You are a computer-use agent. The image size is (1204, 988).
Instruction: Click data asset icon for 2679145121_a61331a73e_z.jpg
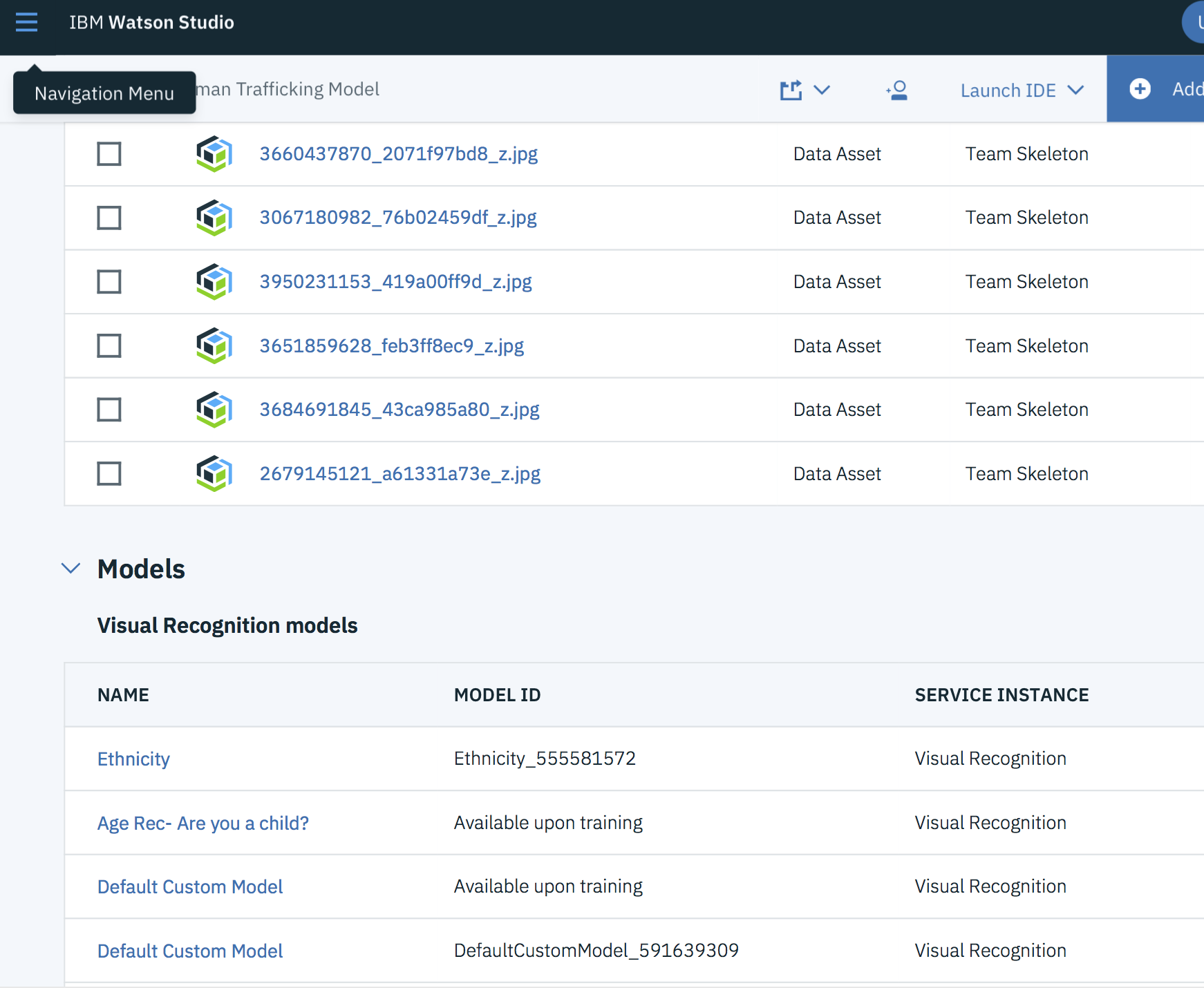214,473
